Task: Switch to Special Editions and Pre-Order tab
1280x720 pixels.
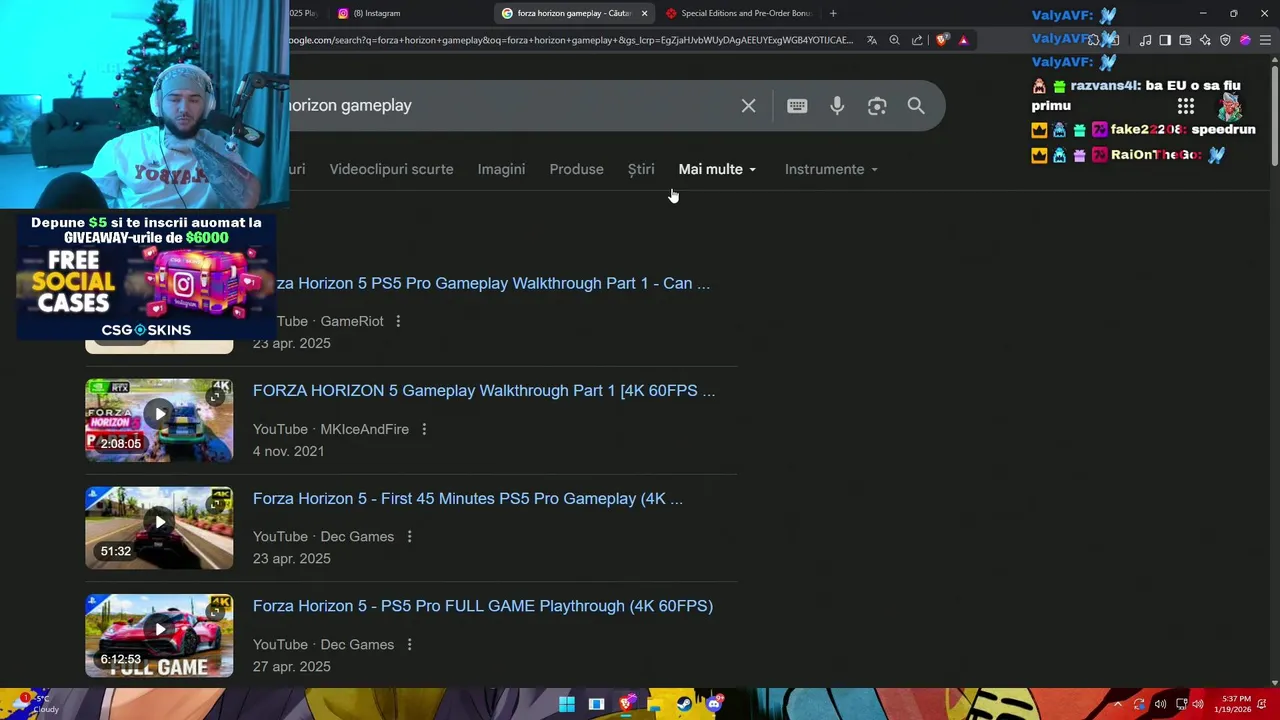Action: [x=740, y=13]
